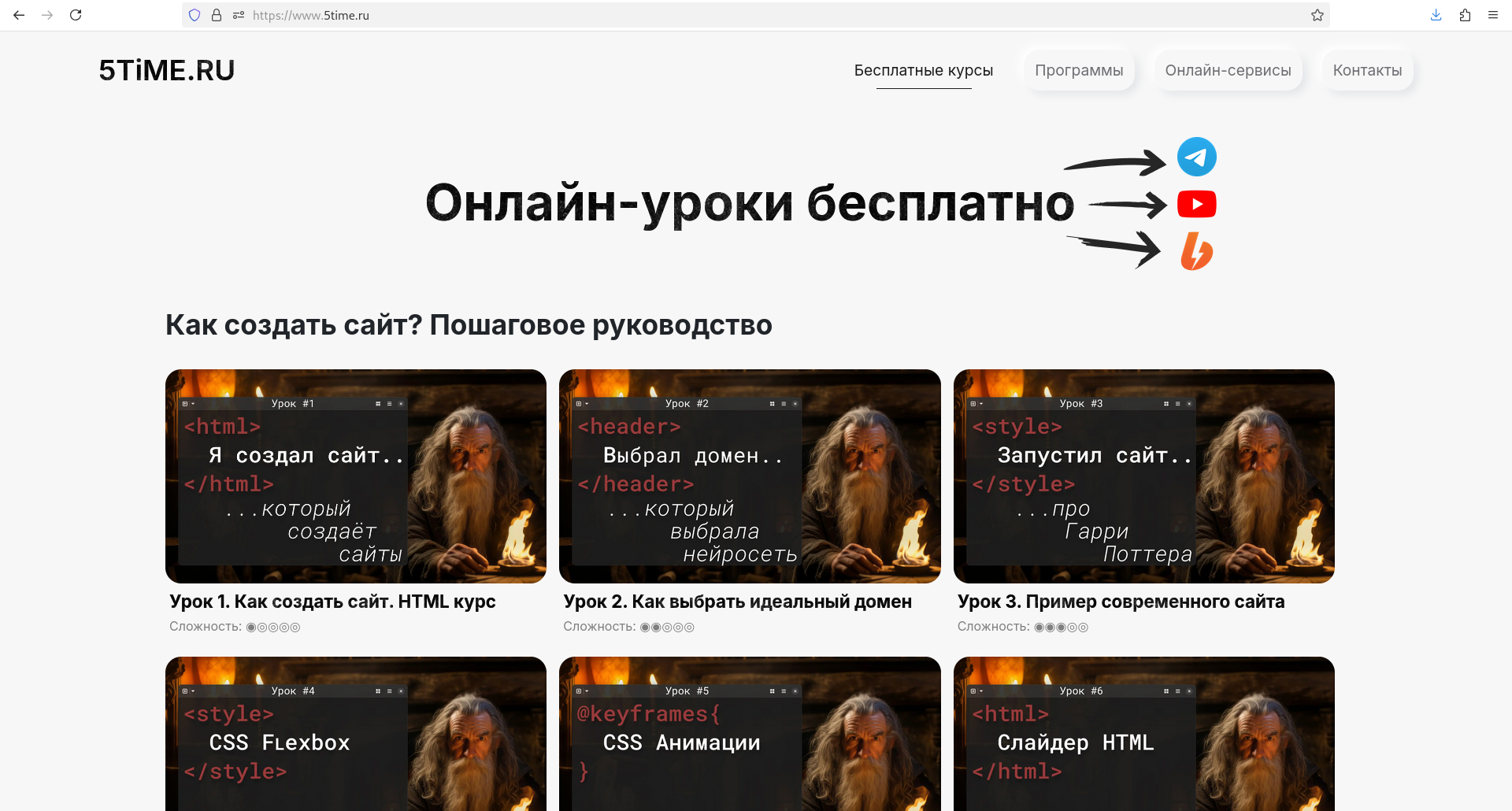
Task: Open the Онлайн-сервисы menu item
Action: (x=1228, y=70)
